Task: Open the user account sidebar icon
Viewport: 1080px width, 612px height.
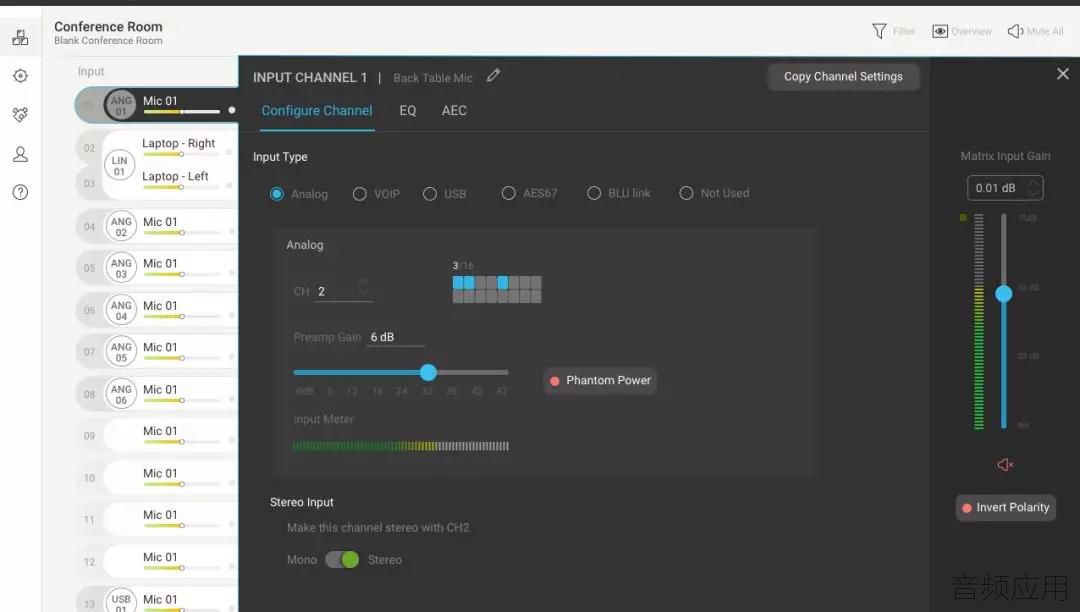Action: (x=20, y=154)
